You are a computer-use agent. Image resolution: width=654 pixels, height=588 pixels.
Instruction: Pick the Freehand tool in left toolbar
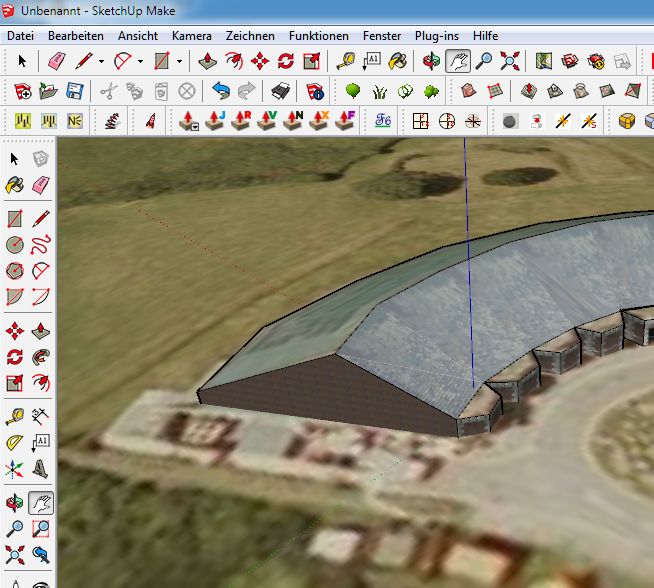pyautogui.click(x=41, y=244)
